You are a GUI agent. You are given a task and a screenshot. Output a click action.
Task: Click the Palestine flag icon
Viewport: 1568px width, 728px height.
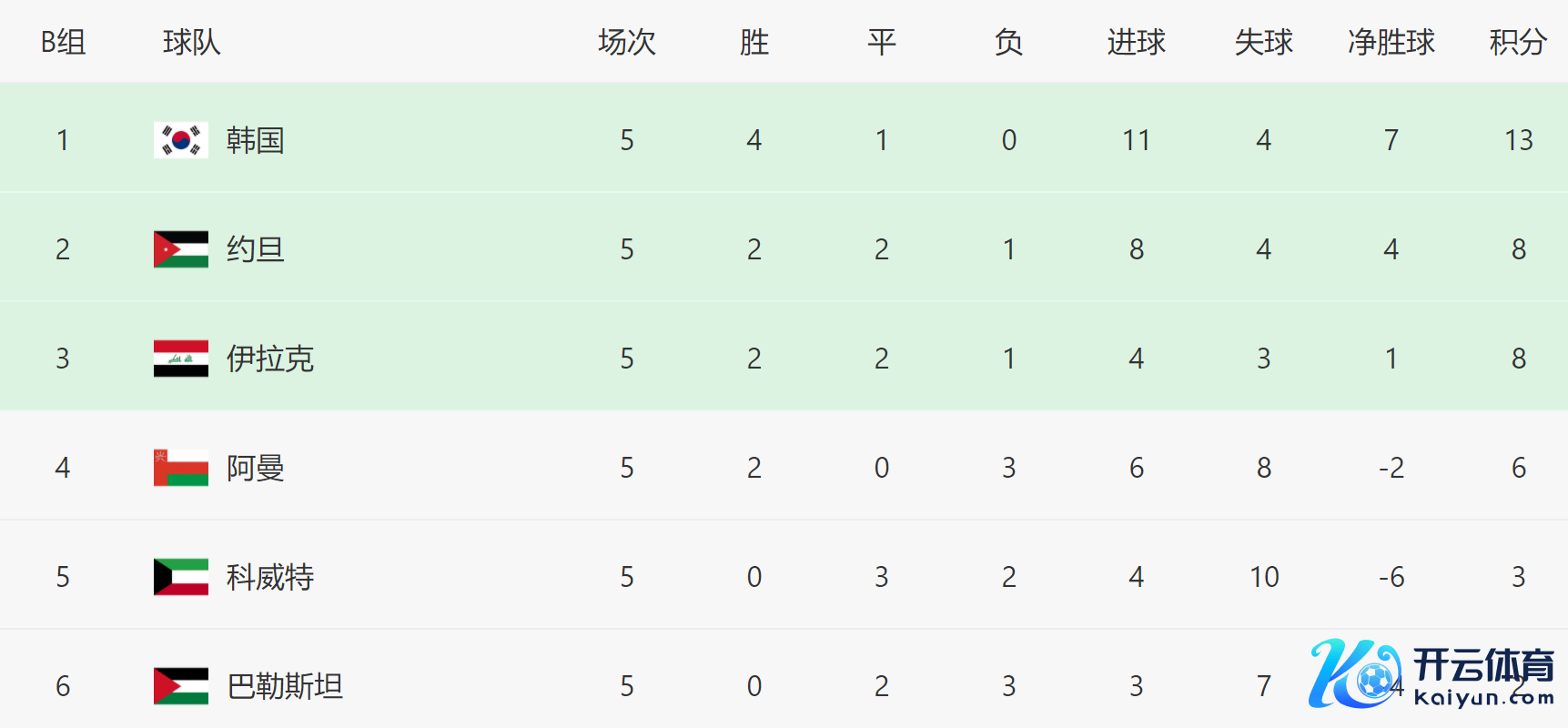180,686
